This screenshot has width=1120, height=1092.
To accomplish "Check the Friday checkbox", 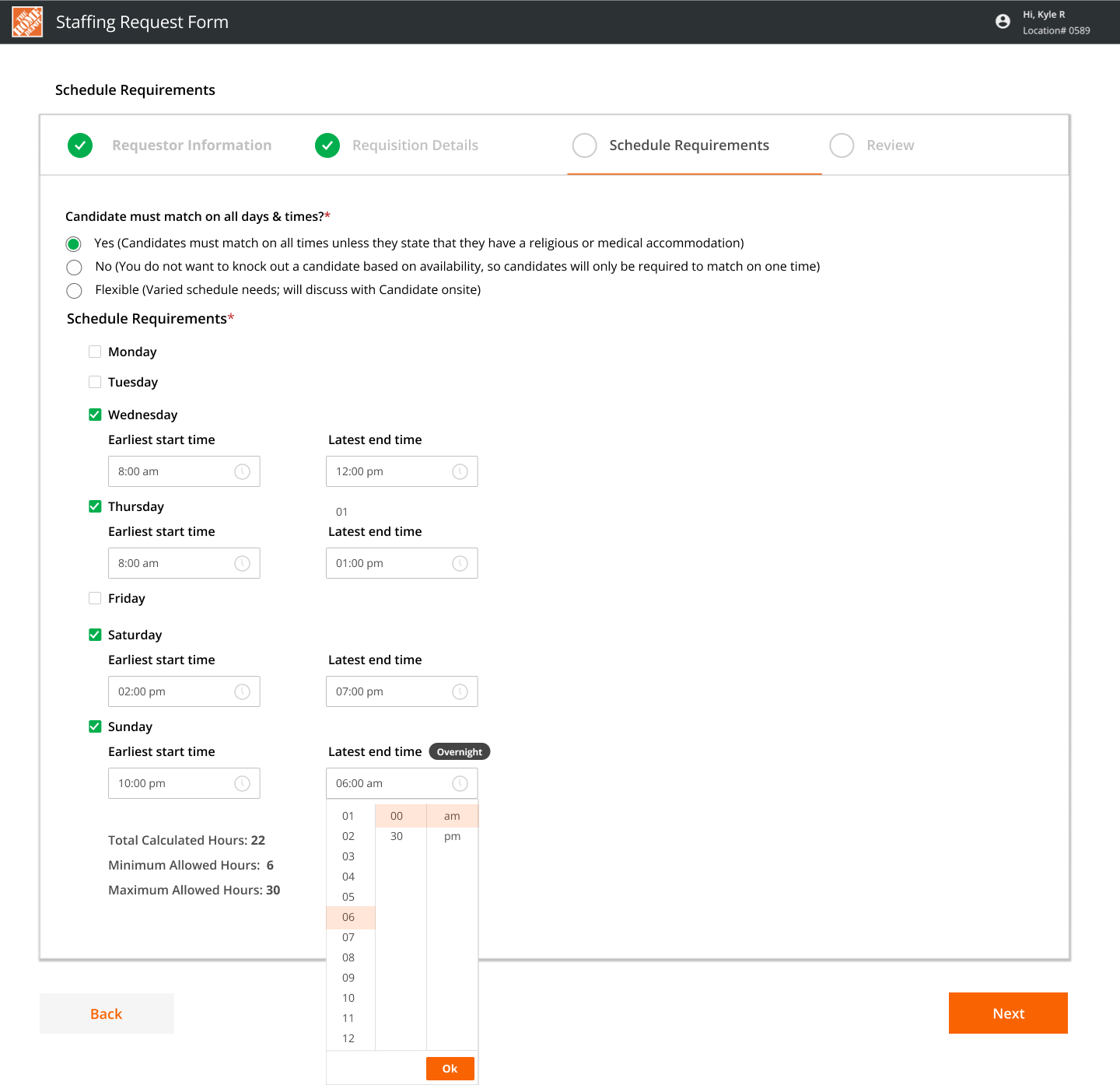I will tap(95, 598).
